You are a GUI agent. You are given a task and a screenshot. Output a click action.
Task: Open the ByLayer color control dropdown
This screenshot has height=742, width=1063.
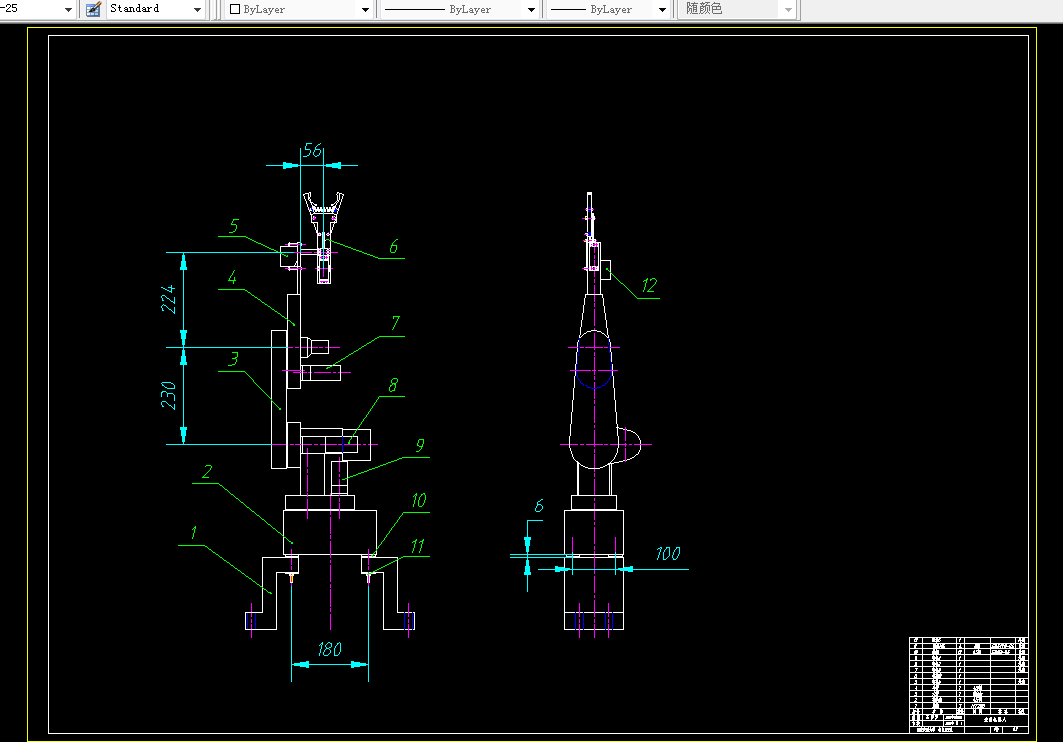(365, 9)
